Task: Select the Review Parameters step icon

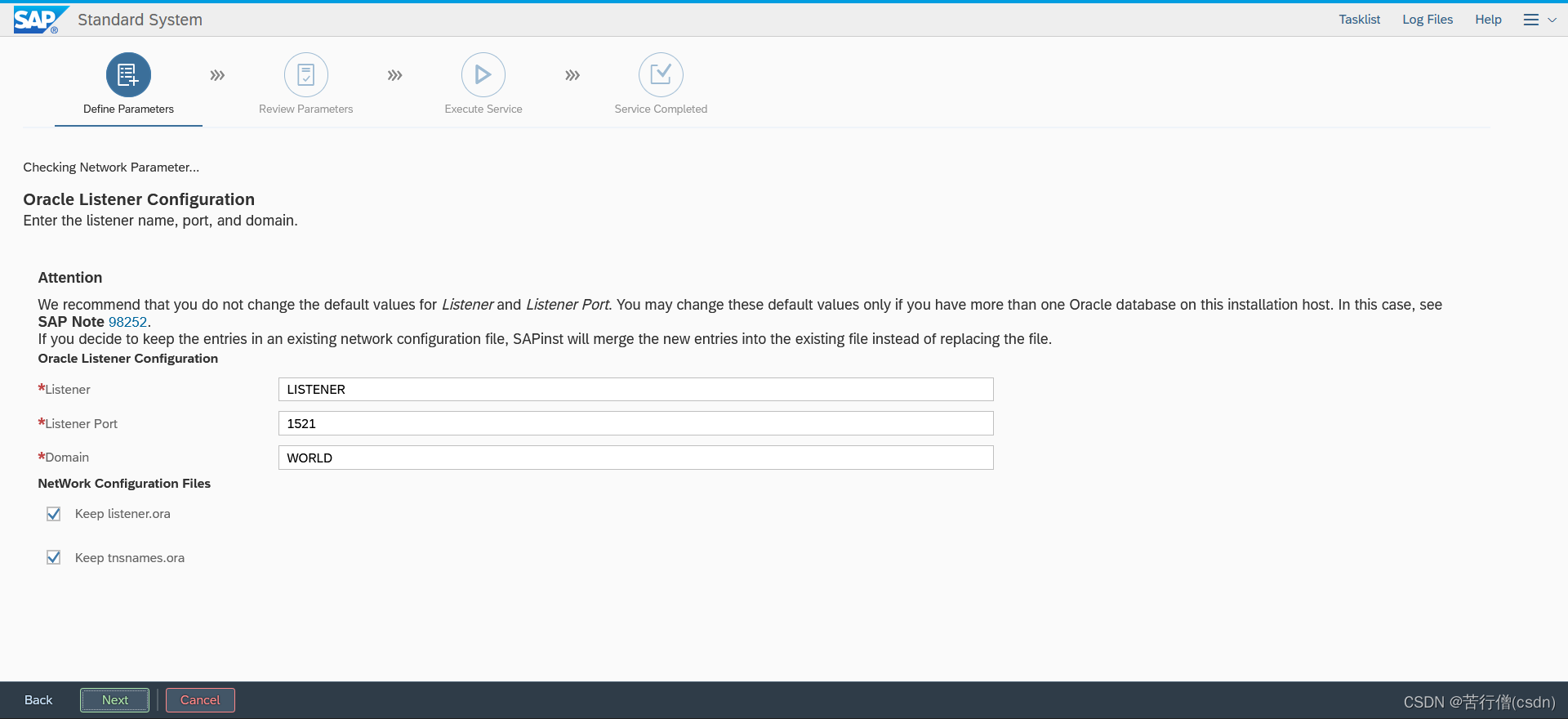Action: [x=306, y=75]
